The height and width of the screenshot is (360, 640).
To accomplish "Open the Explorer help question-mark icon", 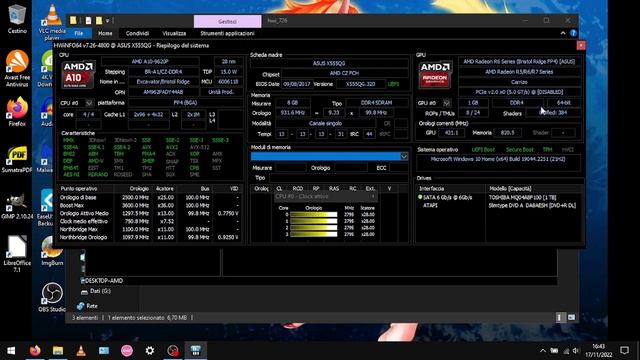I will pyautogui.click(x=573, y=33).
